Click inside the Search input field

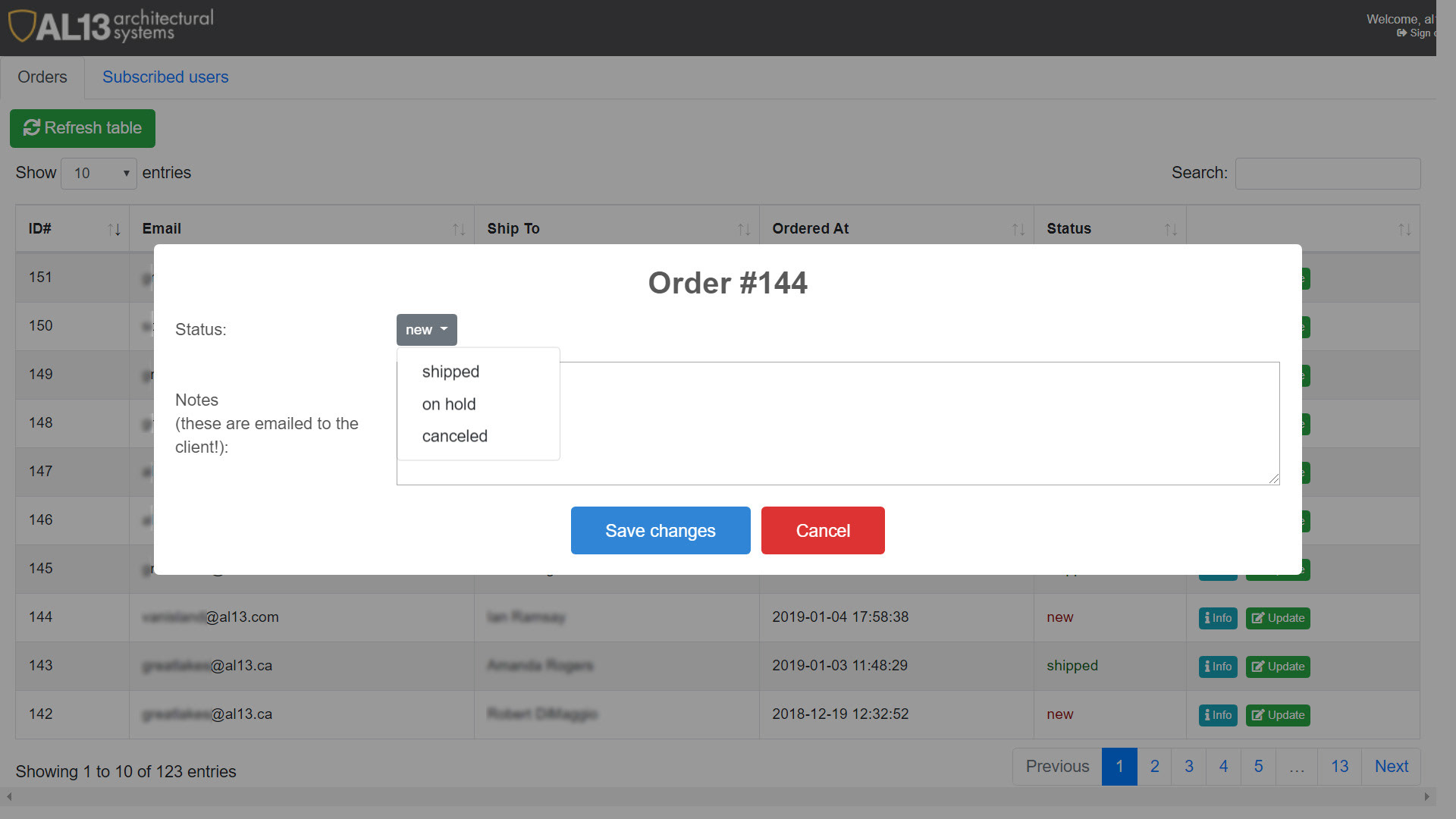click(x=1327, y=174)
